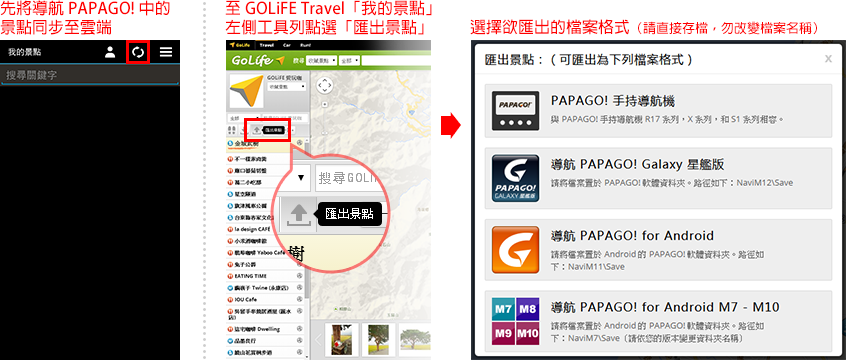Click the 搜尋關鍵字 search field
The width and height of the screenshot is (846, 360).
click(x=89, y=76)
